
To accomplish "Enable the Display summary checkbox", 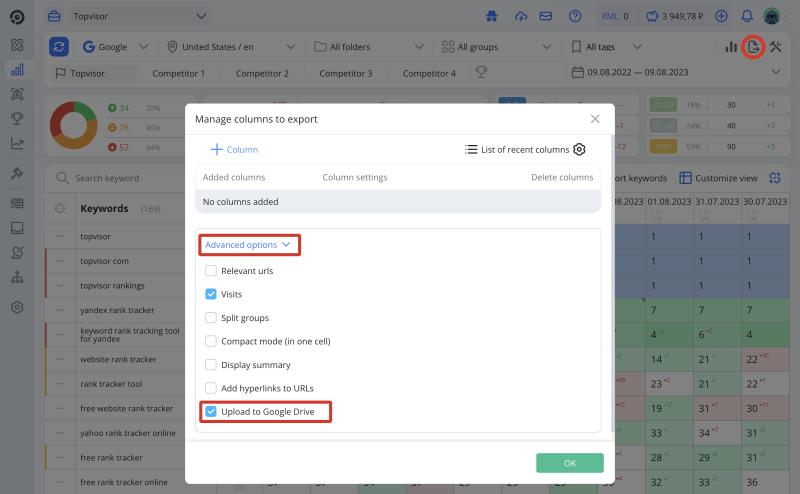I will pyautogui.click(x=211, y=364).
